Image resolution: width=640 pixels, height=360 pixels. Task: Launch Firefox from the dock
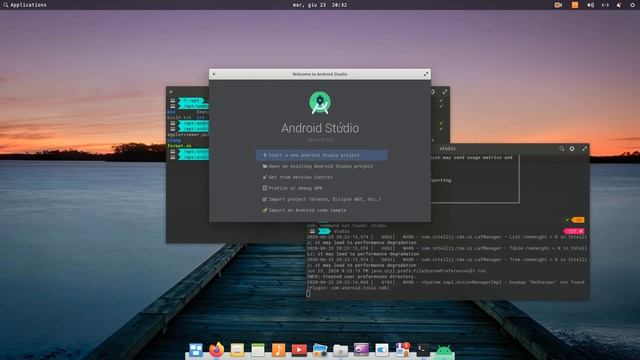click(x=216, y=350)
